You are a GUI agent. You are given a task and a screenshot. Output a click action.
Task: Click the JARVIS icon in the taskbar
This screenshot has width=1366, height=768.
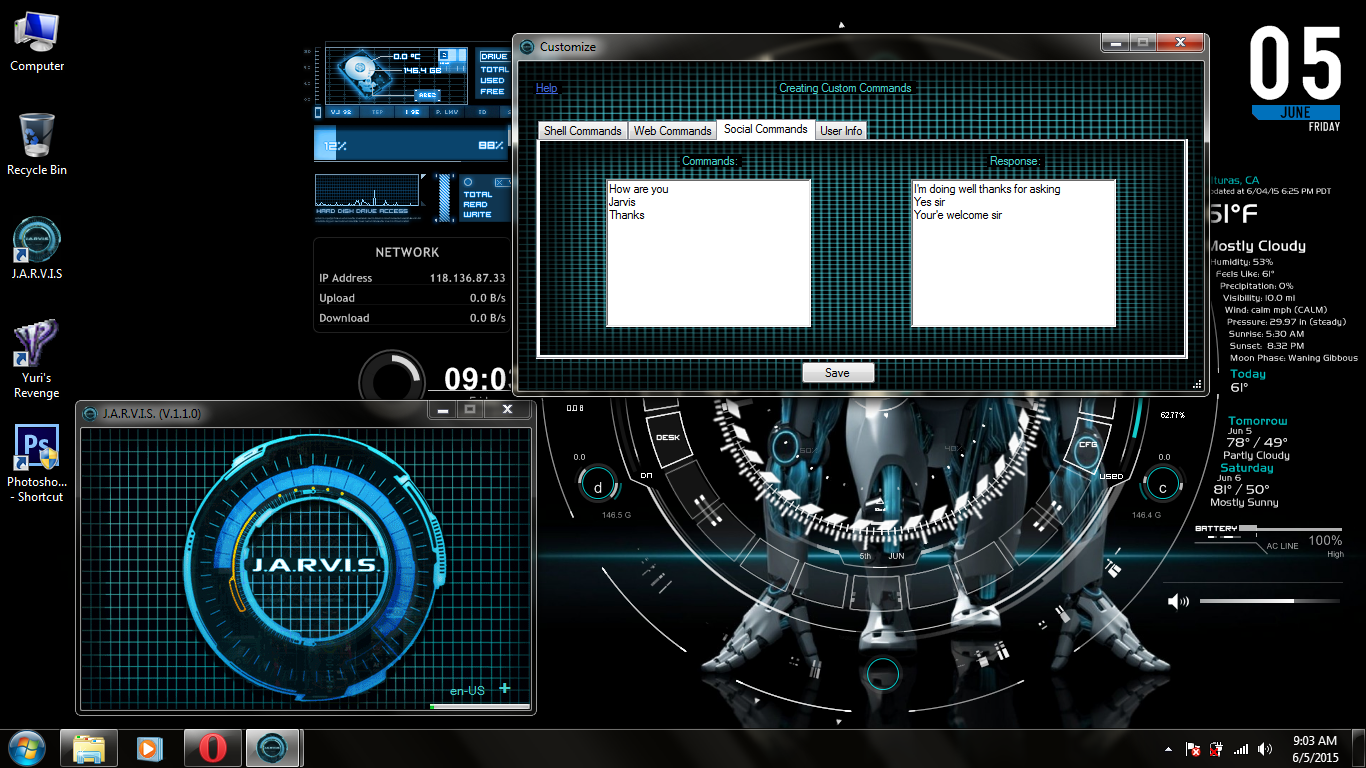point(273,747)
